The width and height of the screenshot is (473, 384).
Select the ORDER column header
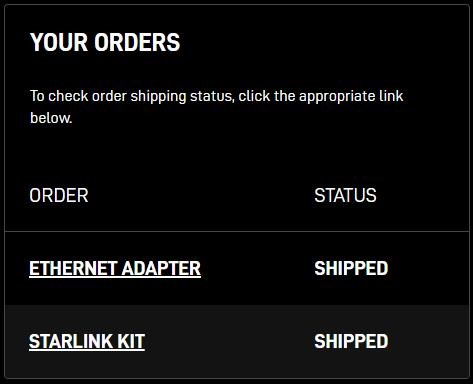click(x=59, y=195)
